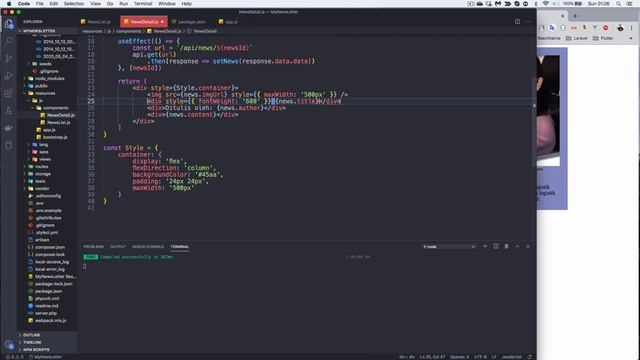Click the Spaces: 4 indentation setting

pos(460,357)
